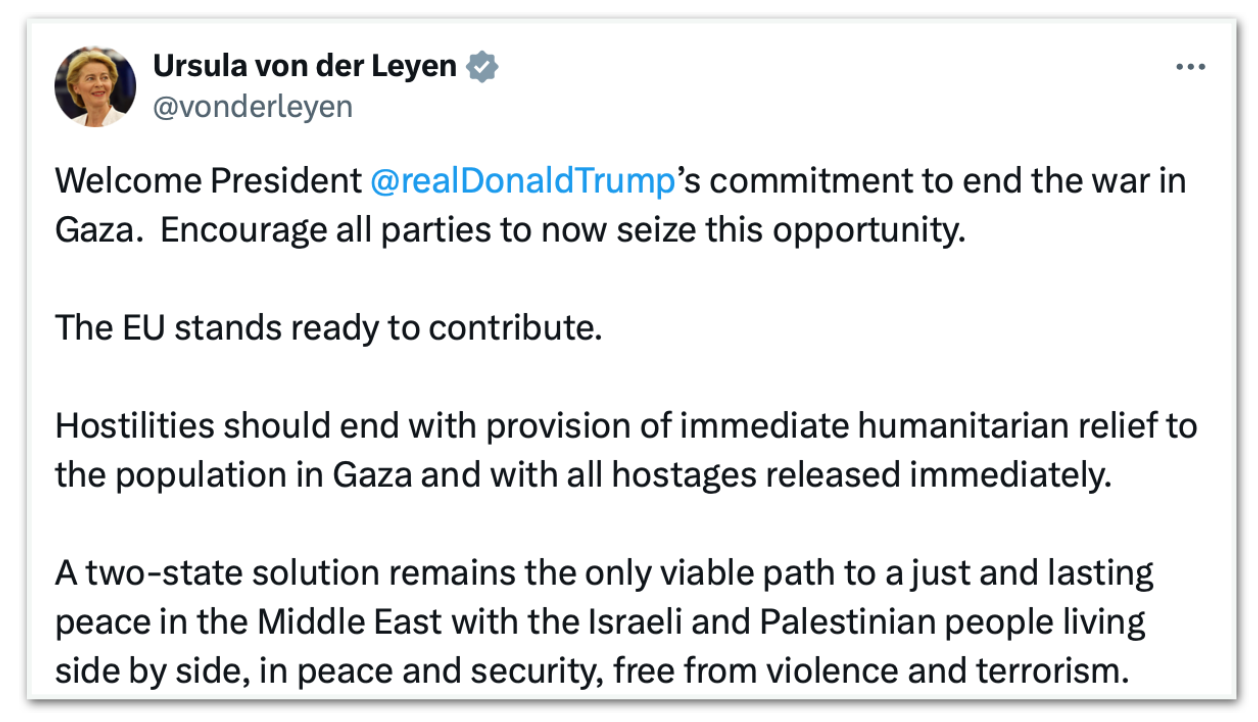This screenshot has height=722, width=1258.
Task: Click the line "The EU stands ready to contribute."
Action: [328, 327]
